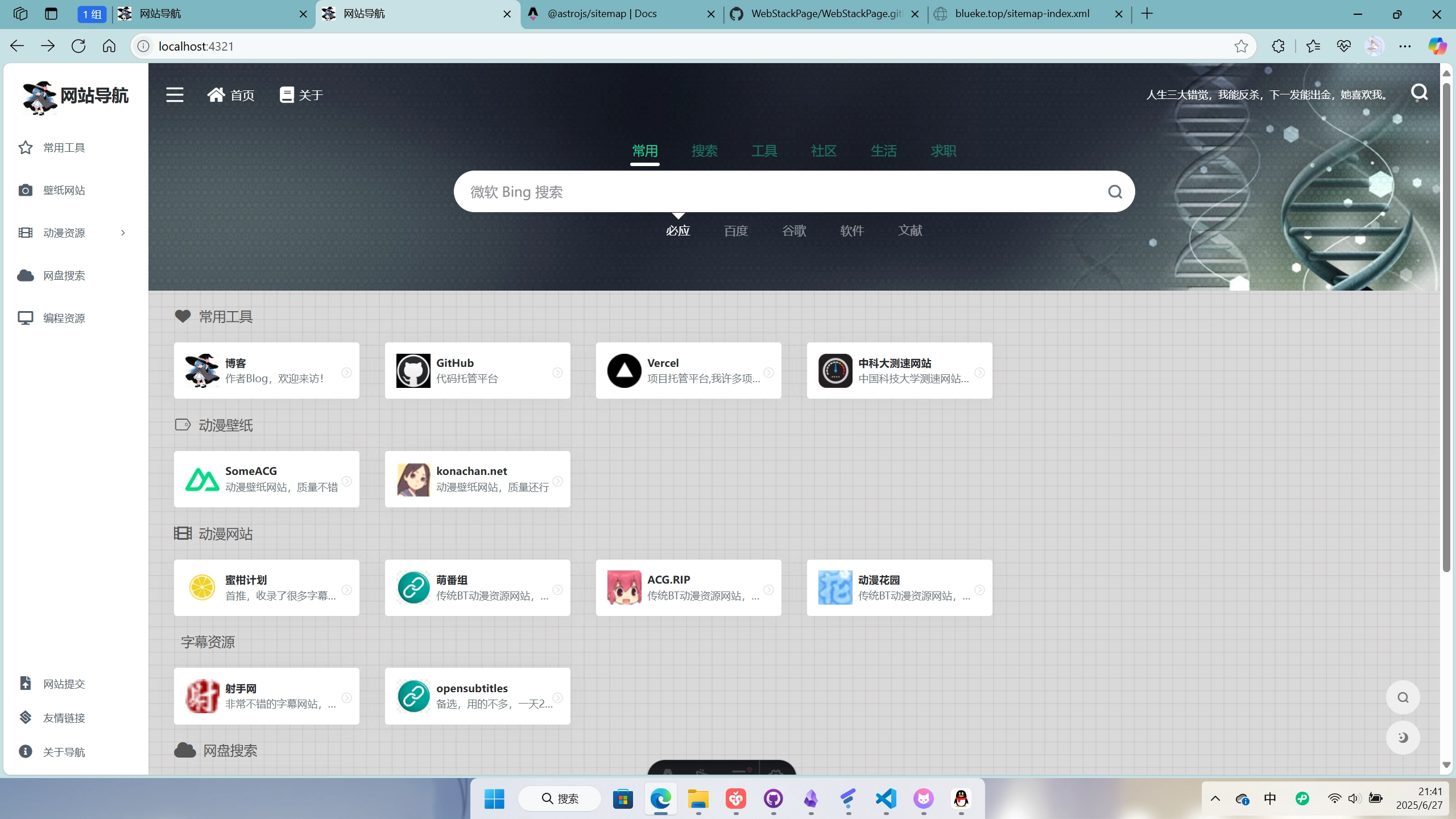Screen dimensions: 1456x819
Task: Click the page vertical scrollbar thumb
Action: (x=1447, y=327)
